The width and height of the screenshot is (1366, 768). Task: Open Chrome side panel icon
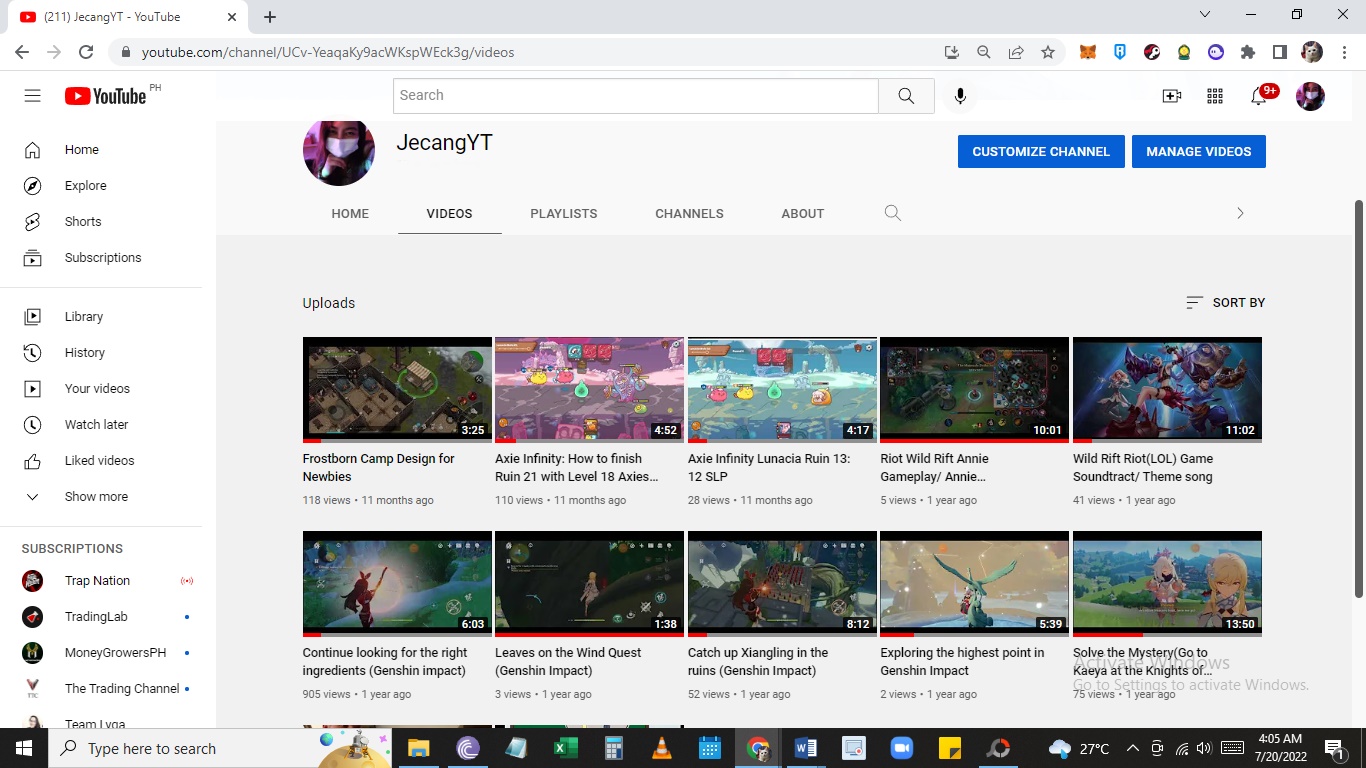tap(1279, 52)
